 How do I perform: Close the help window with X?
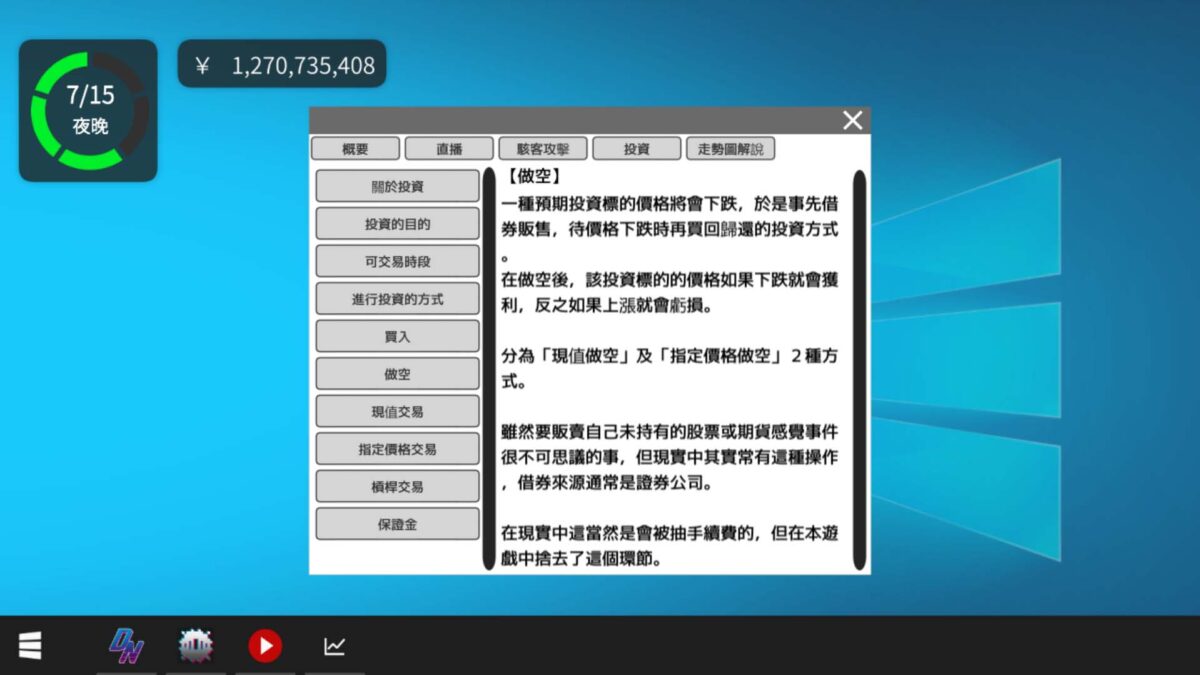tap(852, 121)
